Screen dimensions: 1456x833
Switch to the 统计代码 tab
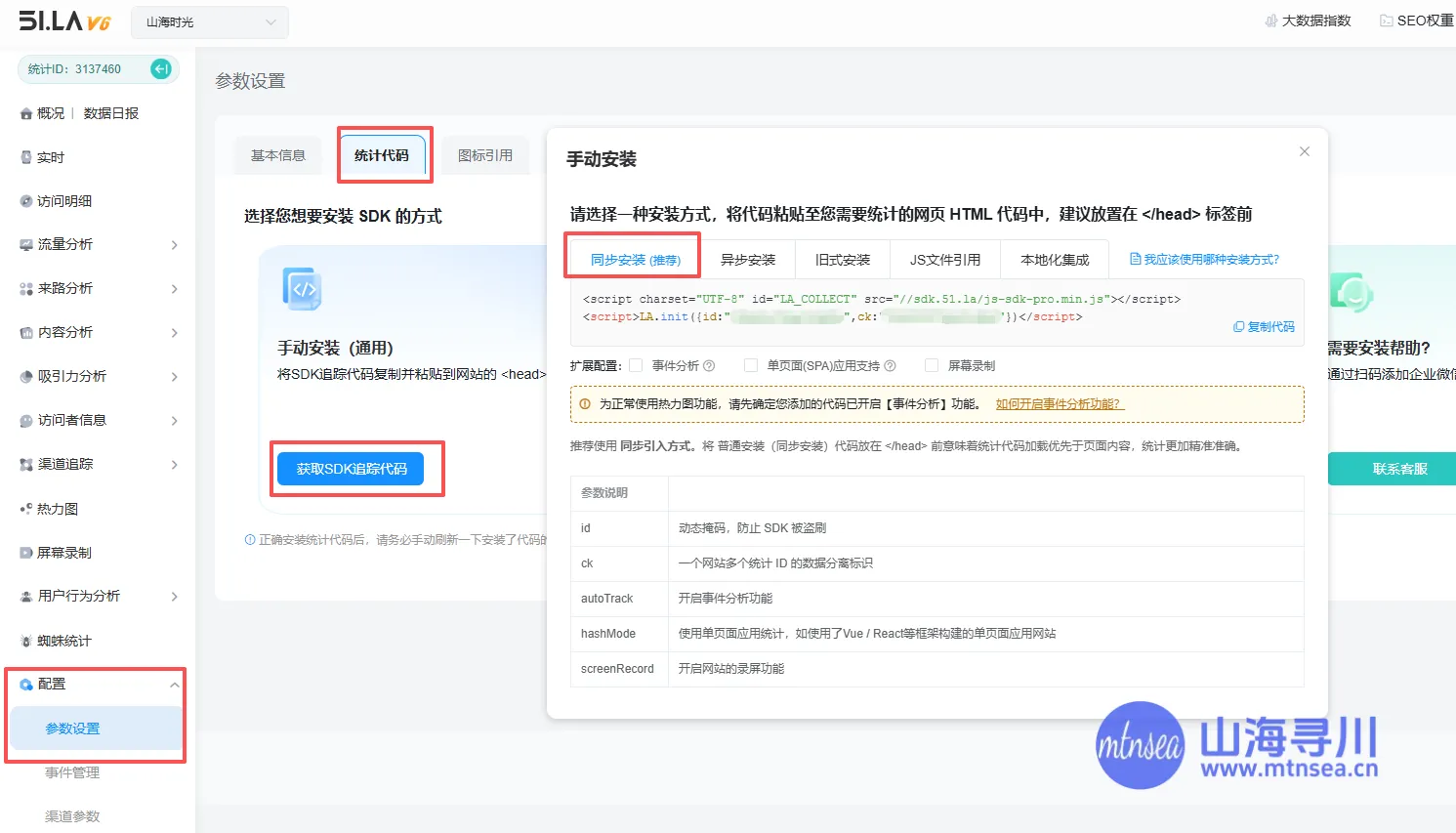pyautogui.click(x=382, y=155)
